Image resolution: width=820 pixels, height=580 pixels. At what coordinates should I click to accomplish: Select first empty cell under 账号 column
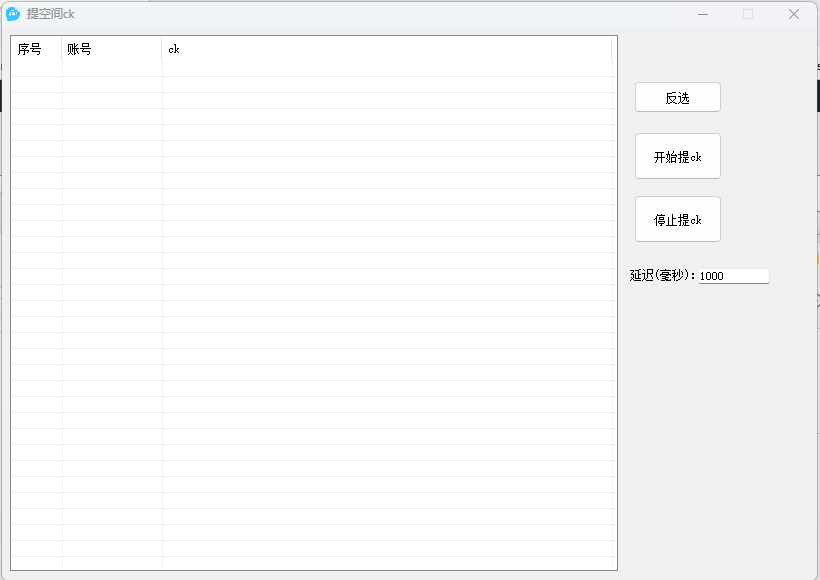111,69
